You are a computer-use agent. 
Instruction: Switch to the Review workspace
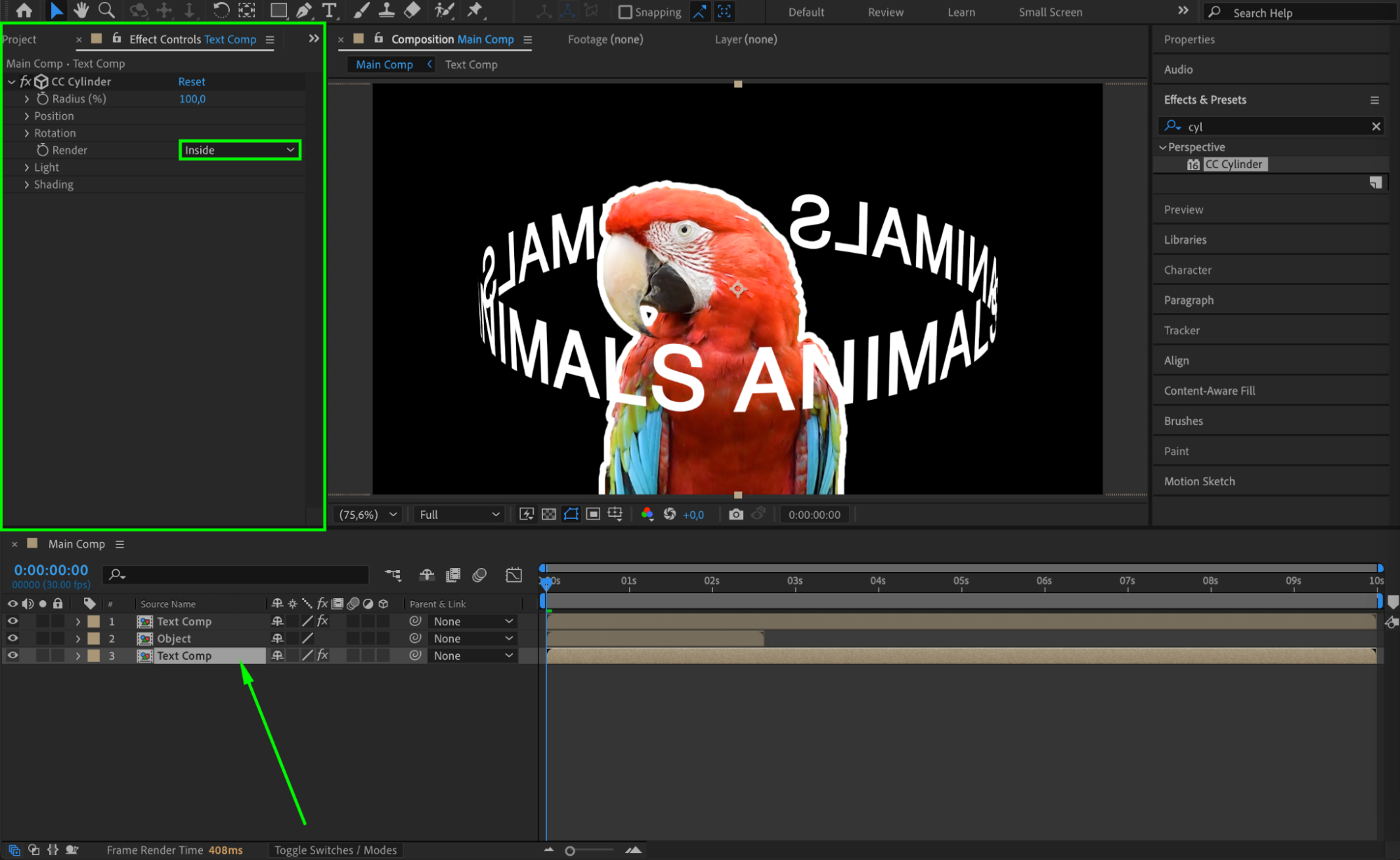click(885, 12)
